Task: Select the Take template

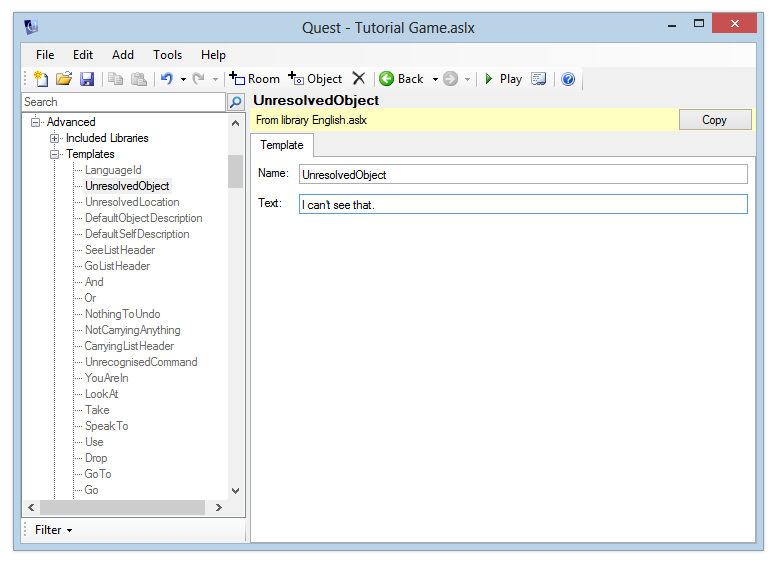Action: click(x=97, y=410)
